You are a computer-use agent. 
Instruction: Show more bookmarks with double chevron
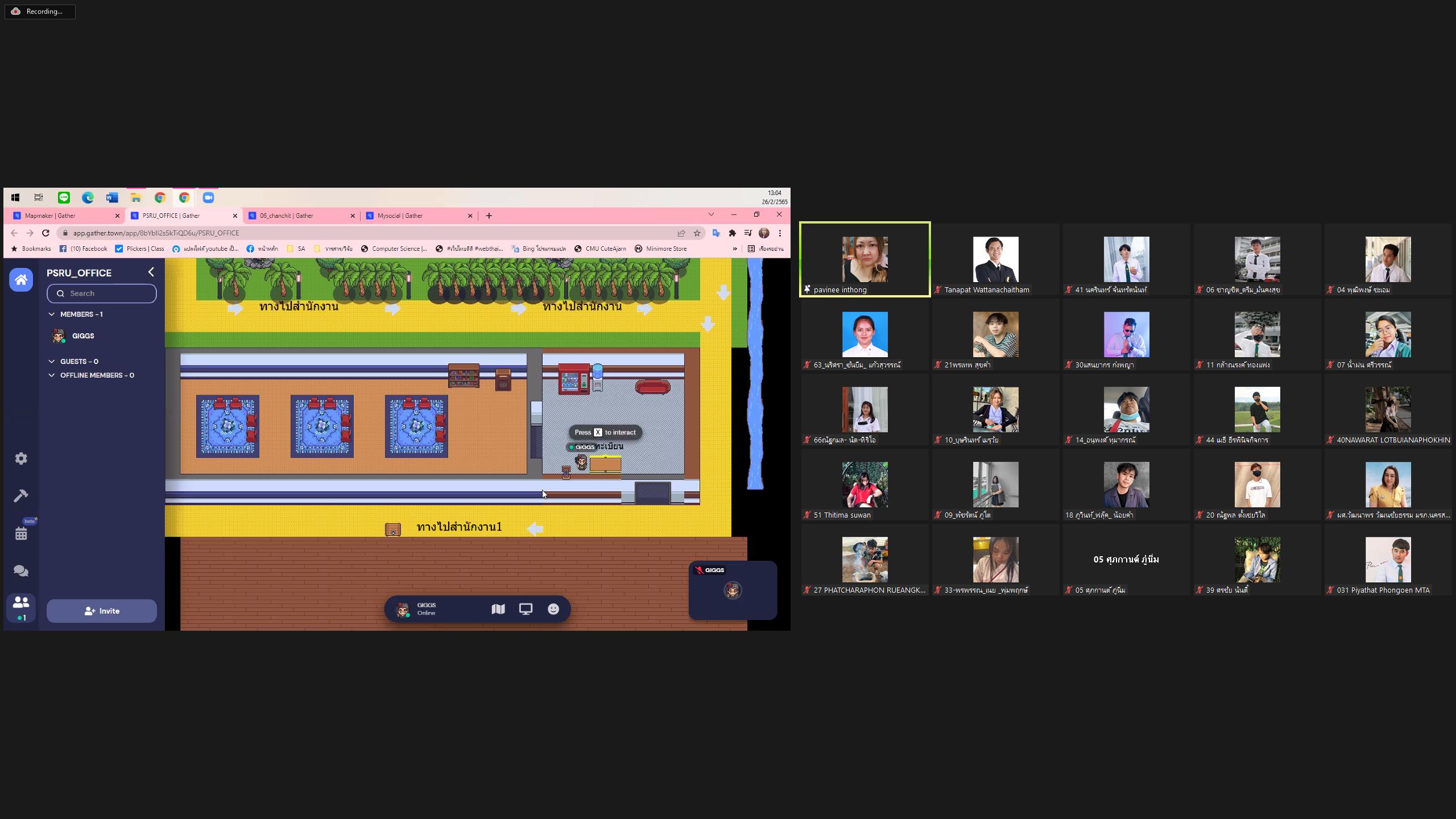tap(735, 249)
